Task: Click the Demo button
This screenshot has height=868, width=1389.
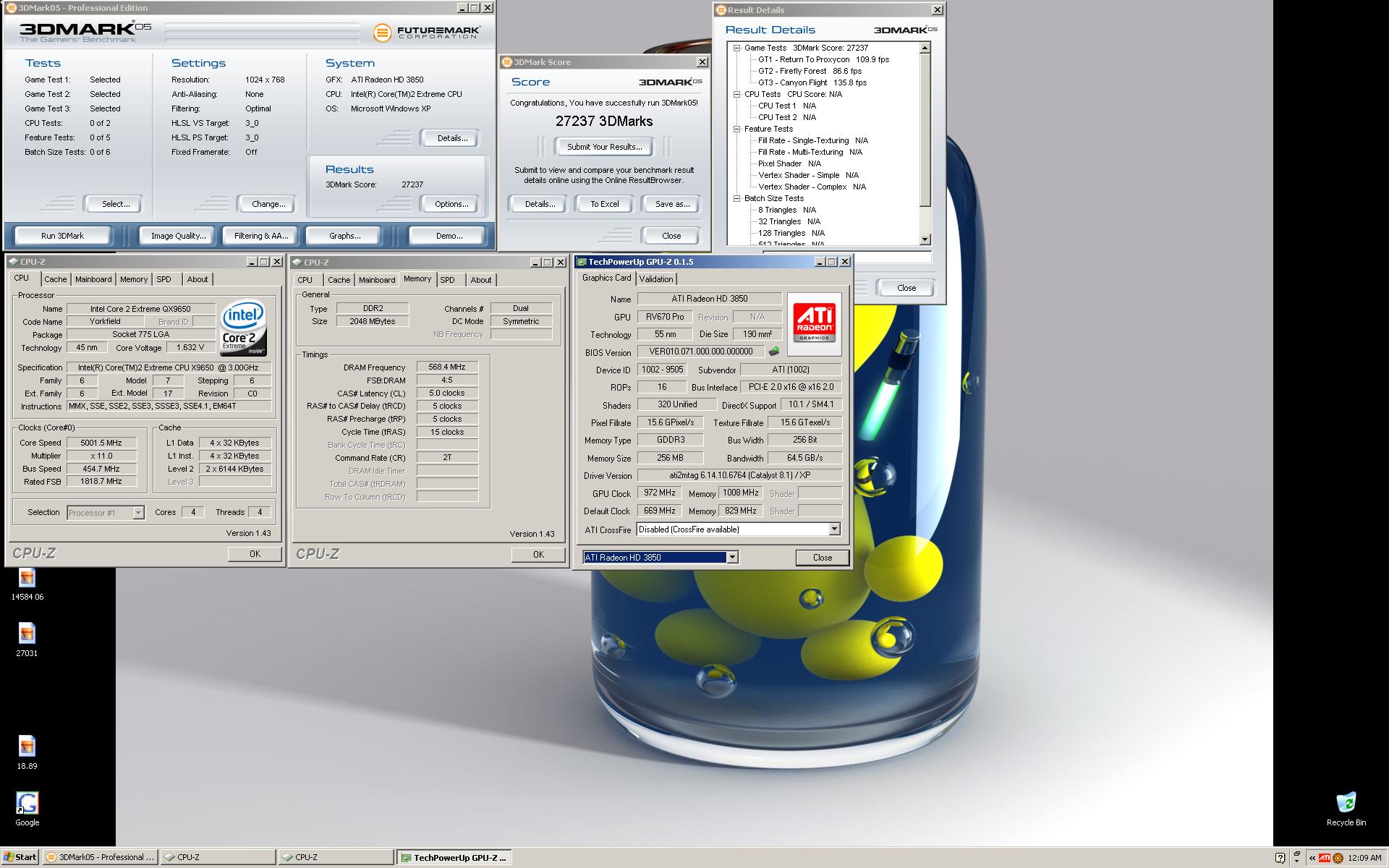Action: click(449, 236)
